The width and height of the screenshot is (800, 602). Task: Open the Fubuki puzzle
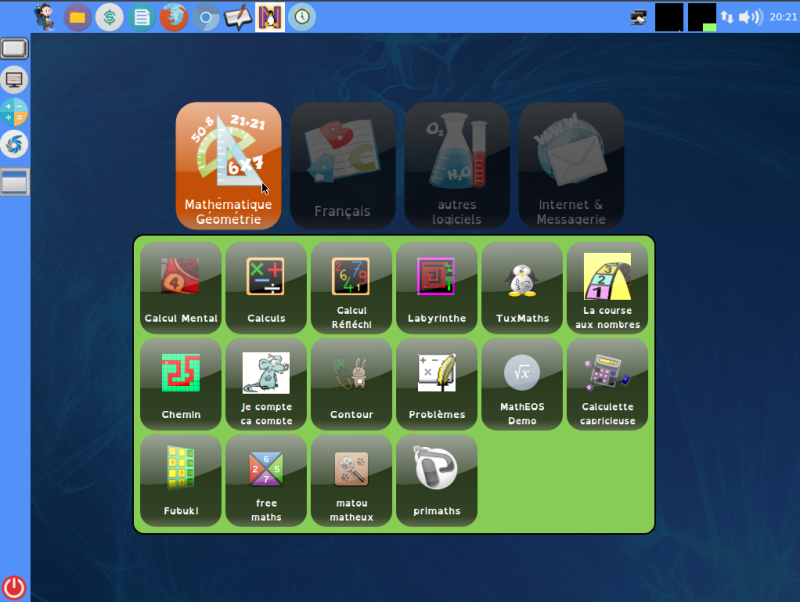coord(181,481)
